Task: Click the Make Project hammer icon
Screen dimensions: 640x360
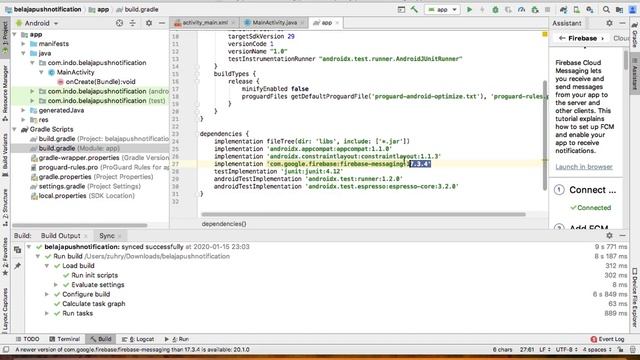Action: [415, 9]
